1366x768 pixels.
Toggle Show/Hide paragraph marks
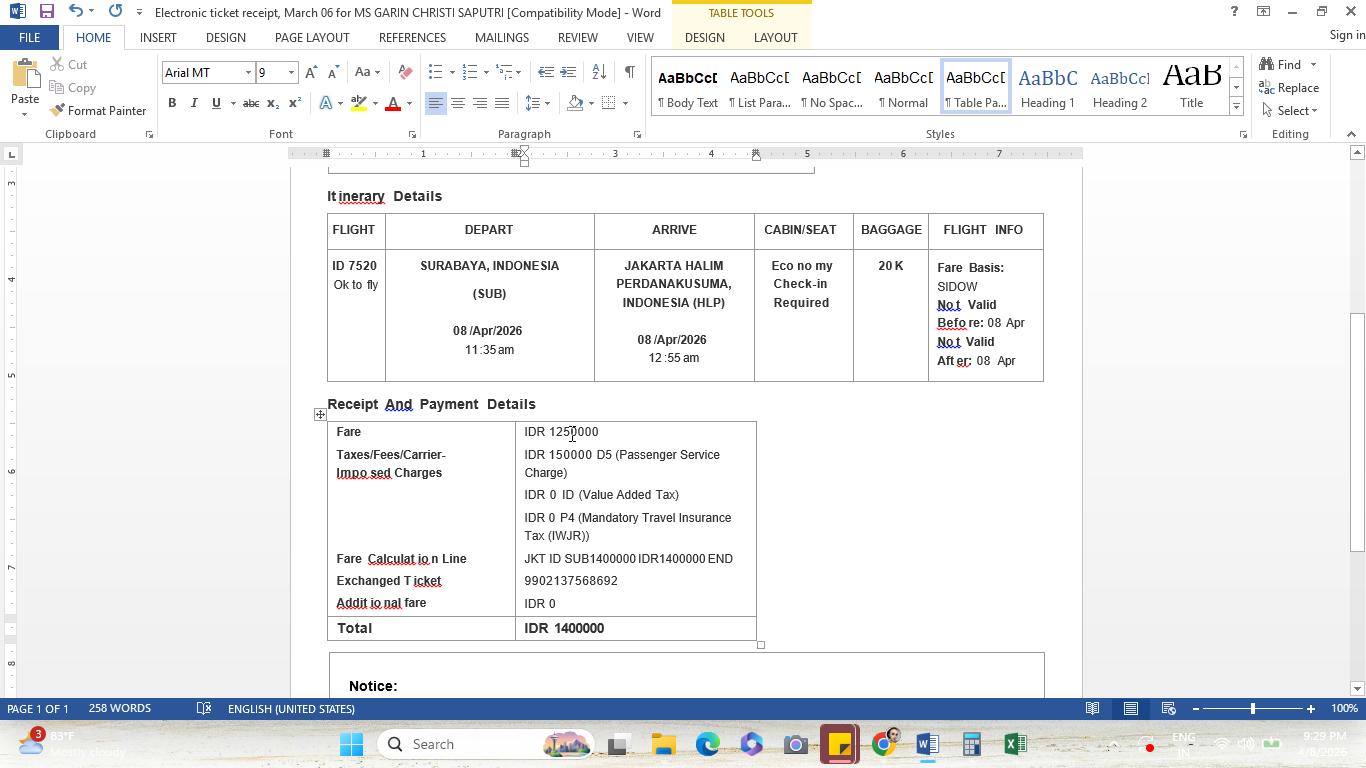[x=629, y=72]
